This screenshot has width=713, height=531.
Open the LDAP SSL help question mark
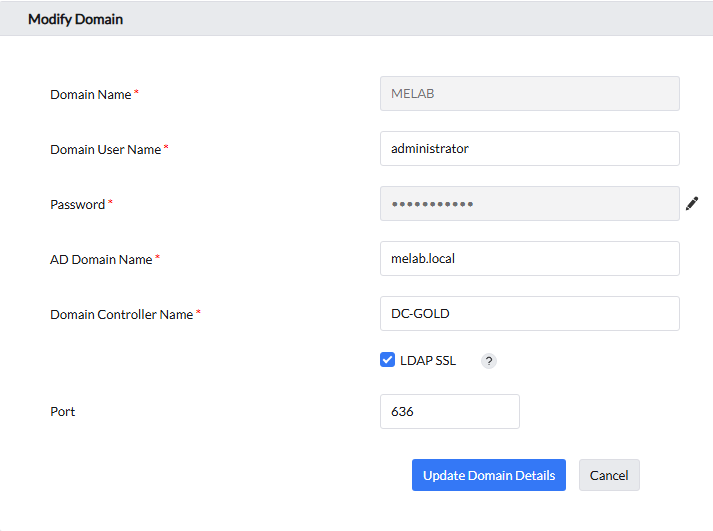(x=489, y=361)
